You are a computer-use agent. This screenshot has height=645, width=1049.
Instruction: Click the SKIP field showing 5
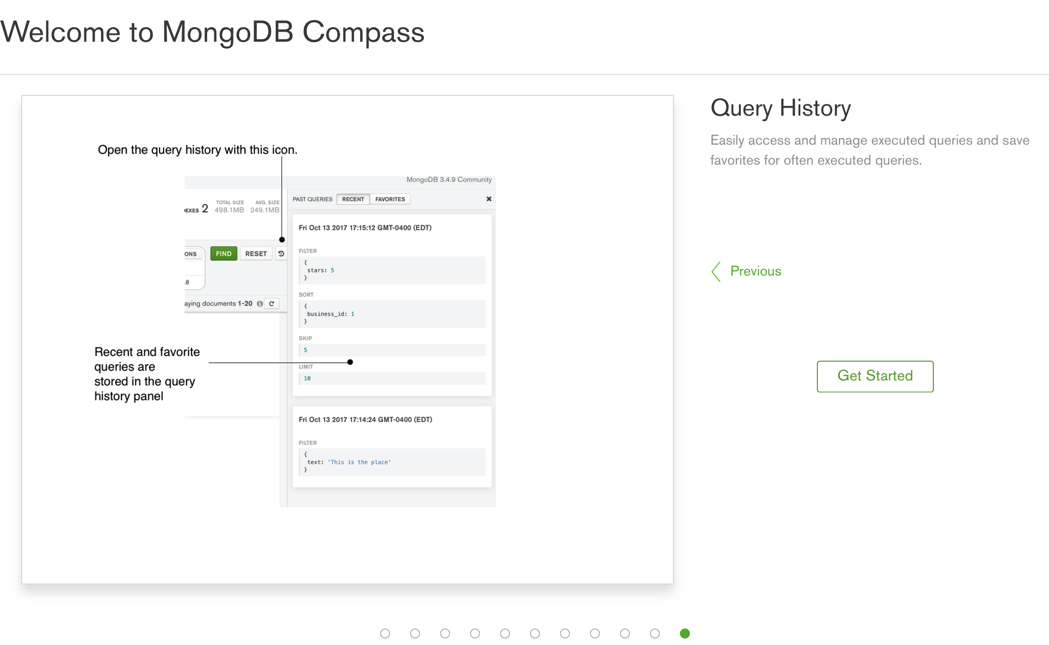[x=391, y=350]
